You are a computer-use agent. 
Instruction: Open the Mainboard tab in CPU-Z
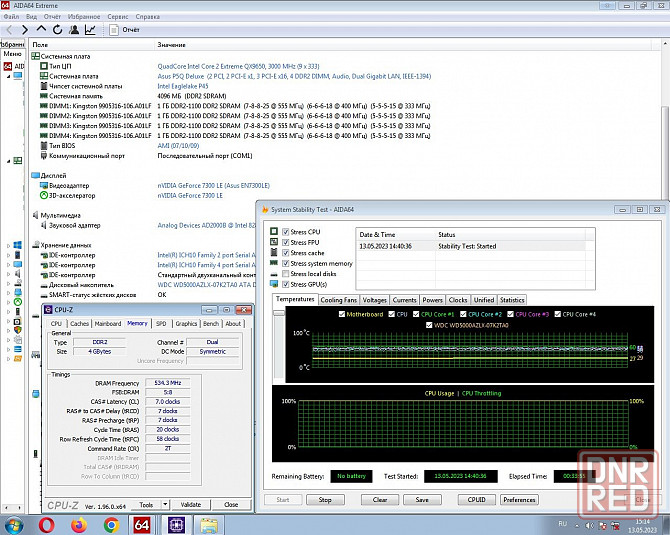click(108, 323)
